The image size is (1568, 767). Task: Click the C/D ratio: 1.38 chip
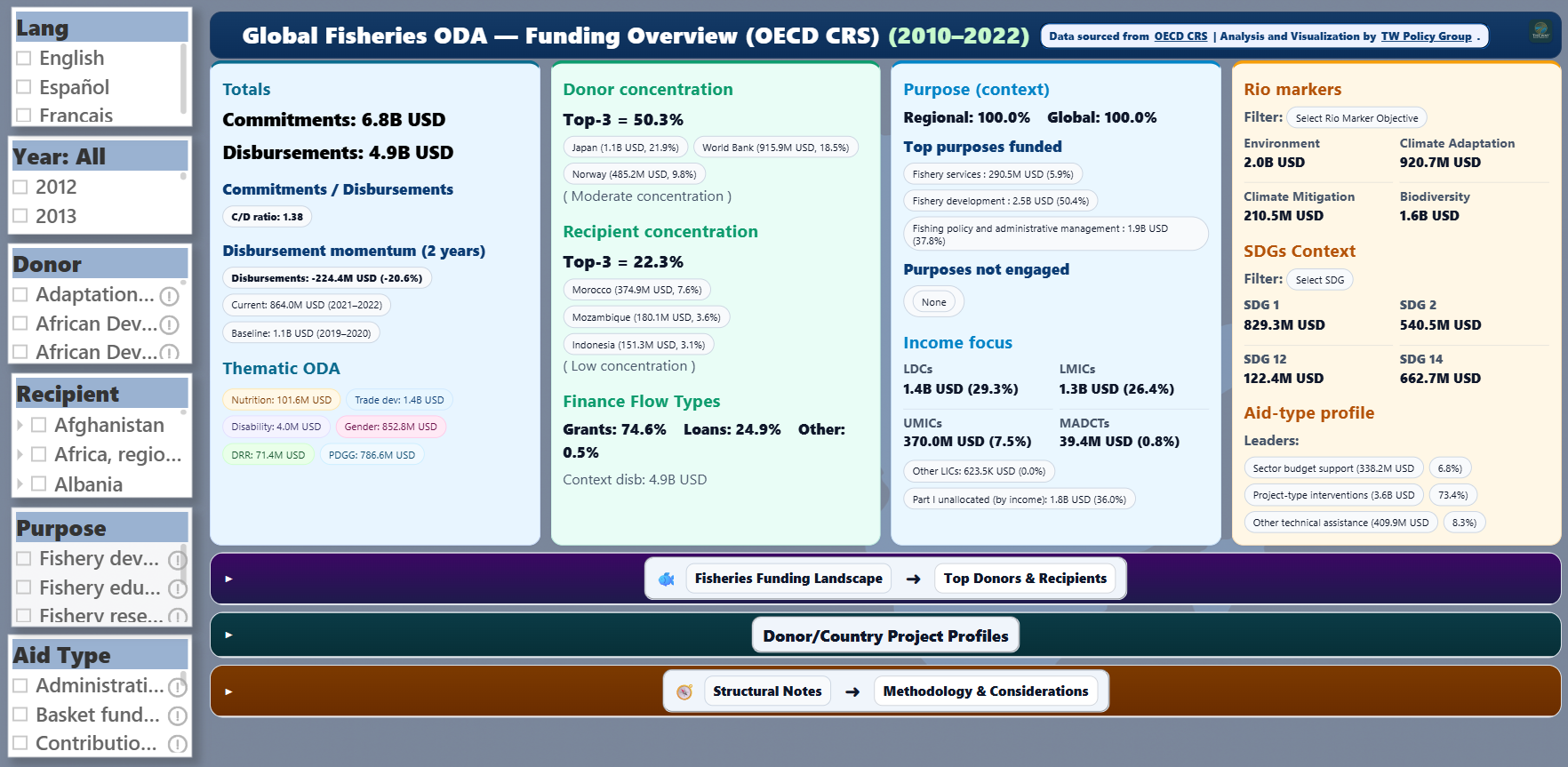267,217
